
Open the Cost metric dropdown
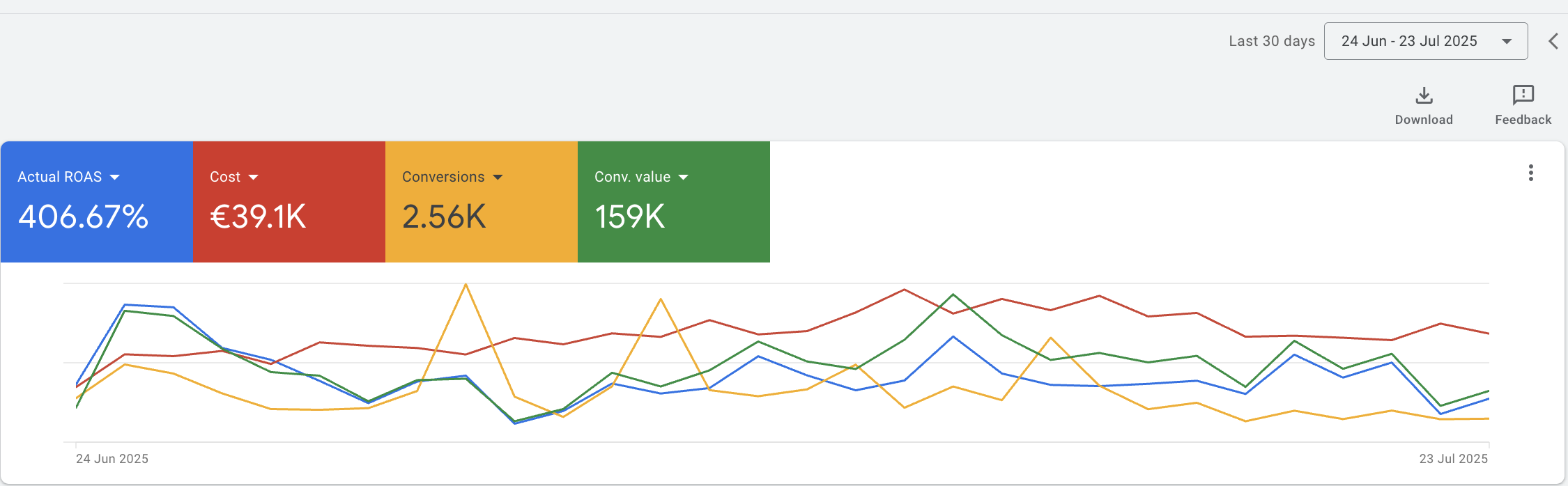[253, 178]
